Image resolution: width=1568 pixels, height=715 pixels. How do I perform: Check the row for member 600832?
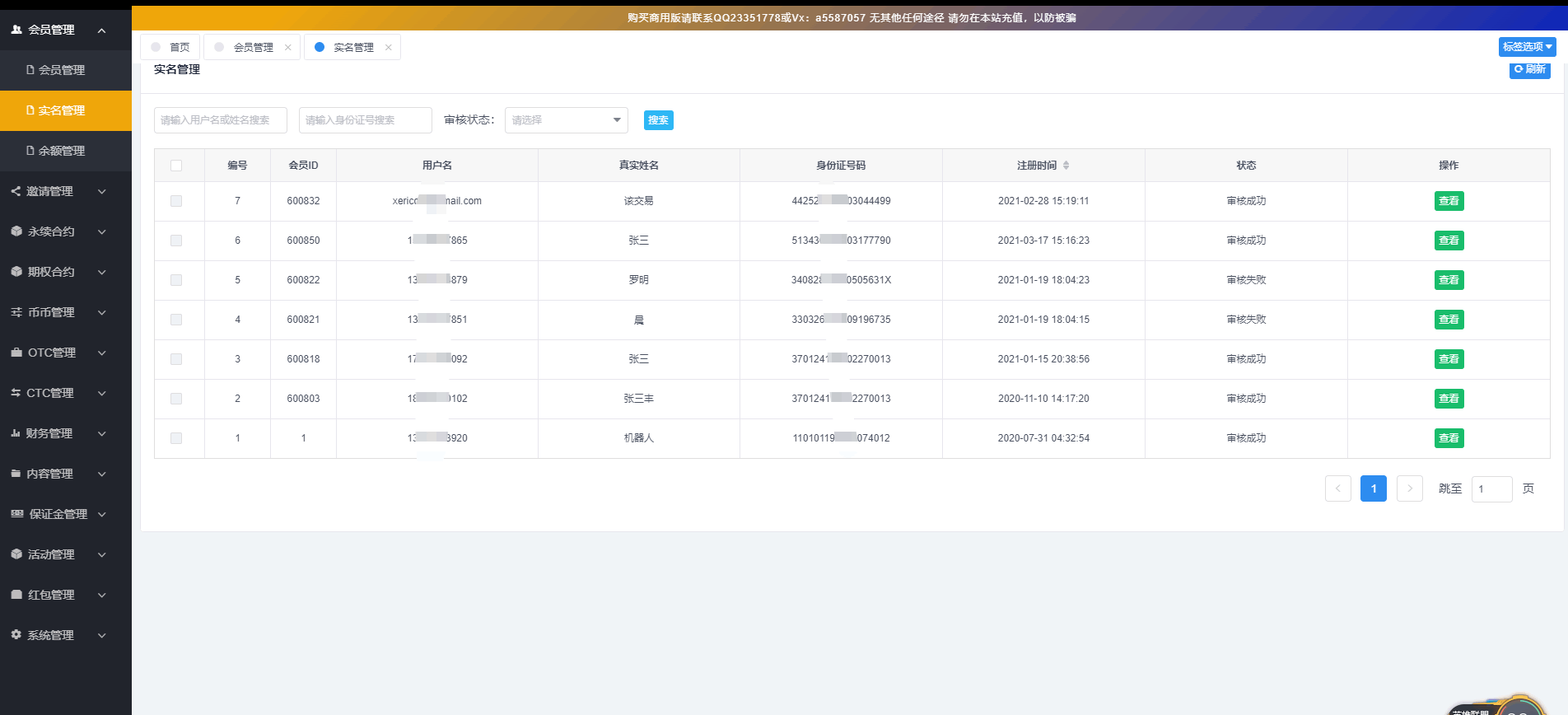[x=176, y=201]
